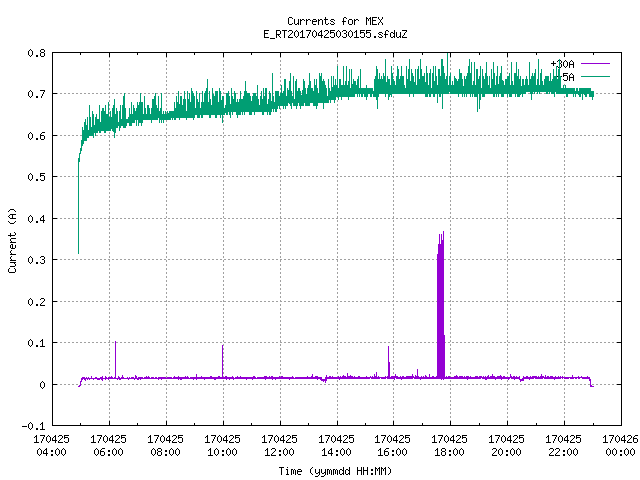The image size is (640, 480).
Task: Click the 170426 00:00 x-axis label
Action: click(620, 446)
